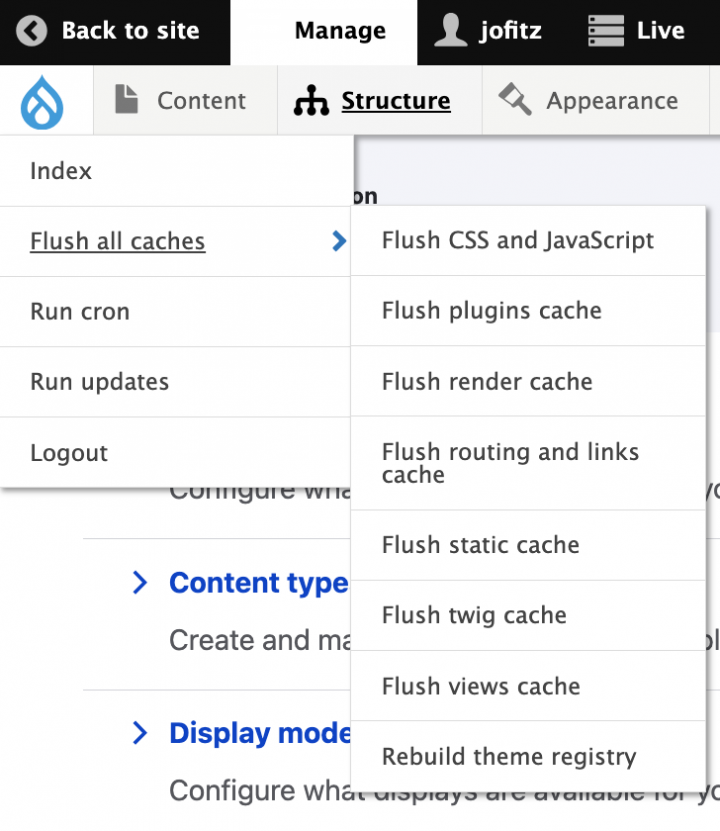
Task: Click the Back to site link
Action: coord(131,31)
